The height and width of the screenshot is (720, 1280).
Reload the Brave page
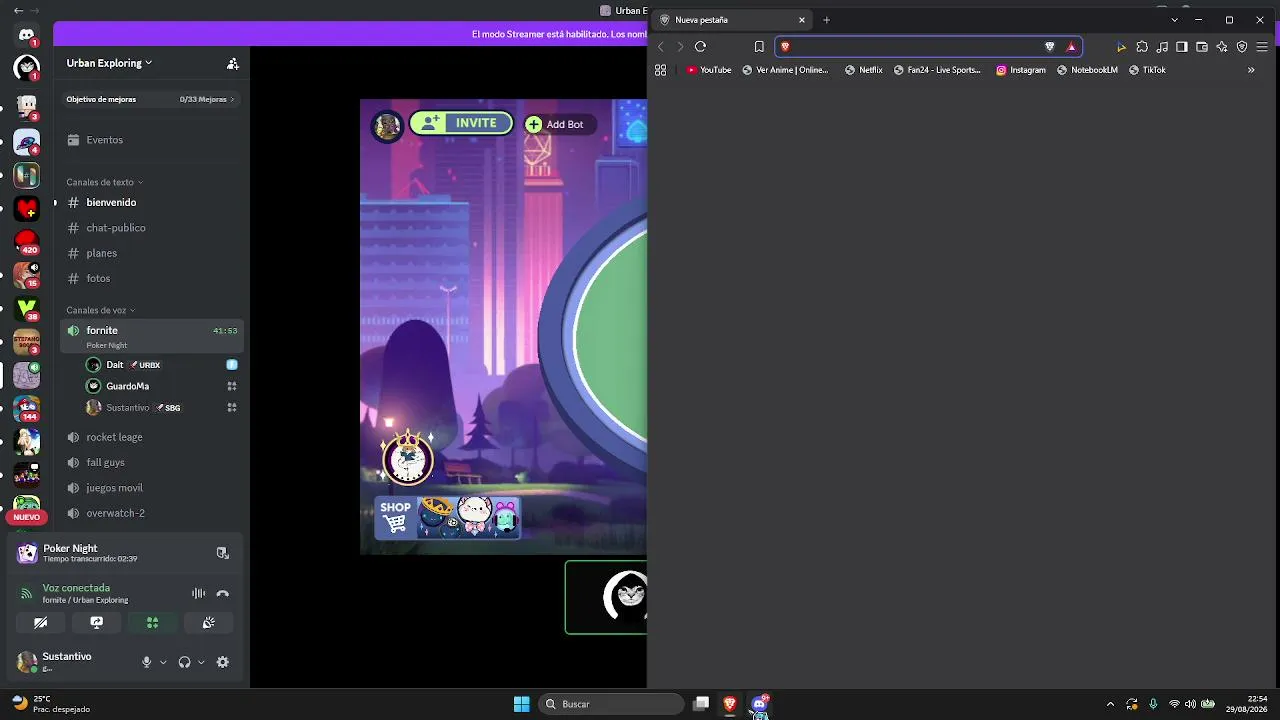click(700, 46)
